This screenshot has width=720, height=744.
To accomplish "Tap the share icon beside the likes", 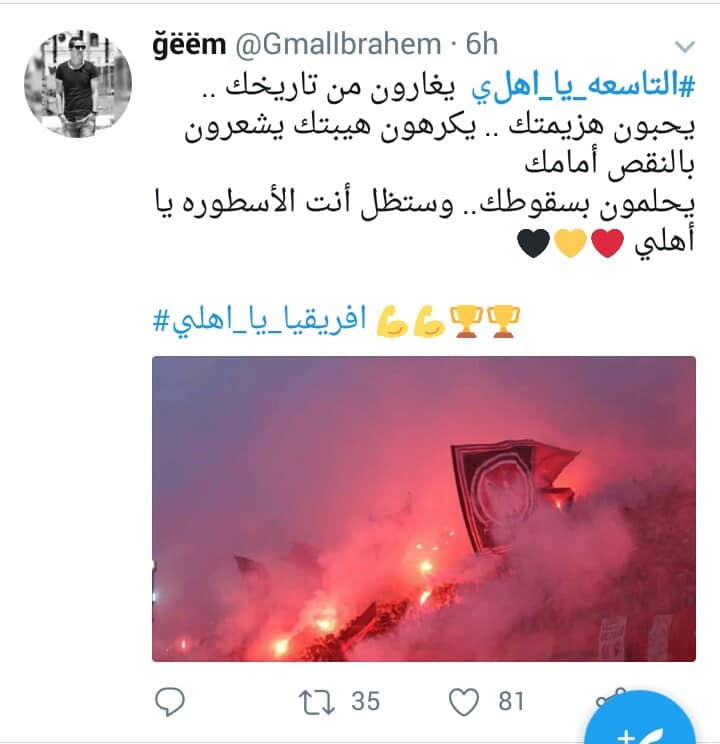I will [x=608, y=698].
